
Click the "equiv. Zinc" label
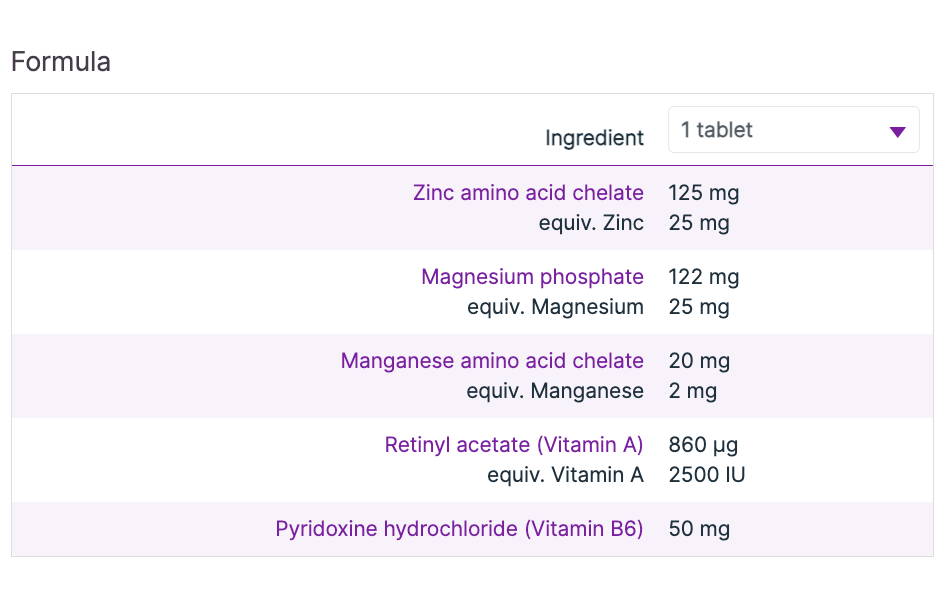(591, 223)
